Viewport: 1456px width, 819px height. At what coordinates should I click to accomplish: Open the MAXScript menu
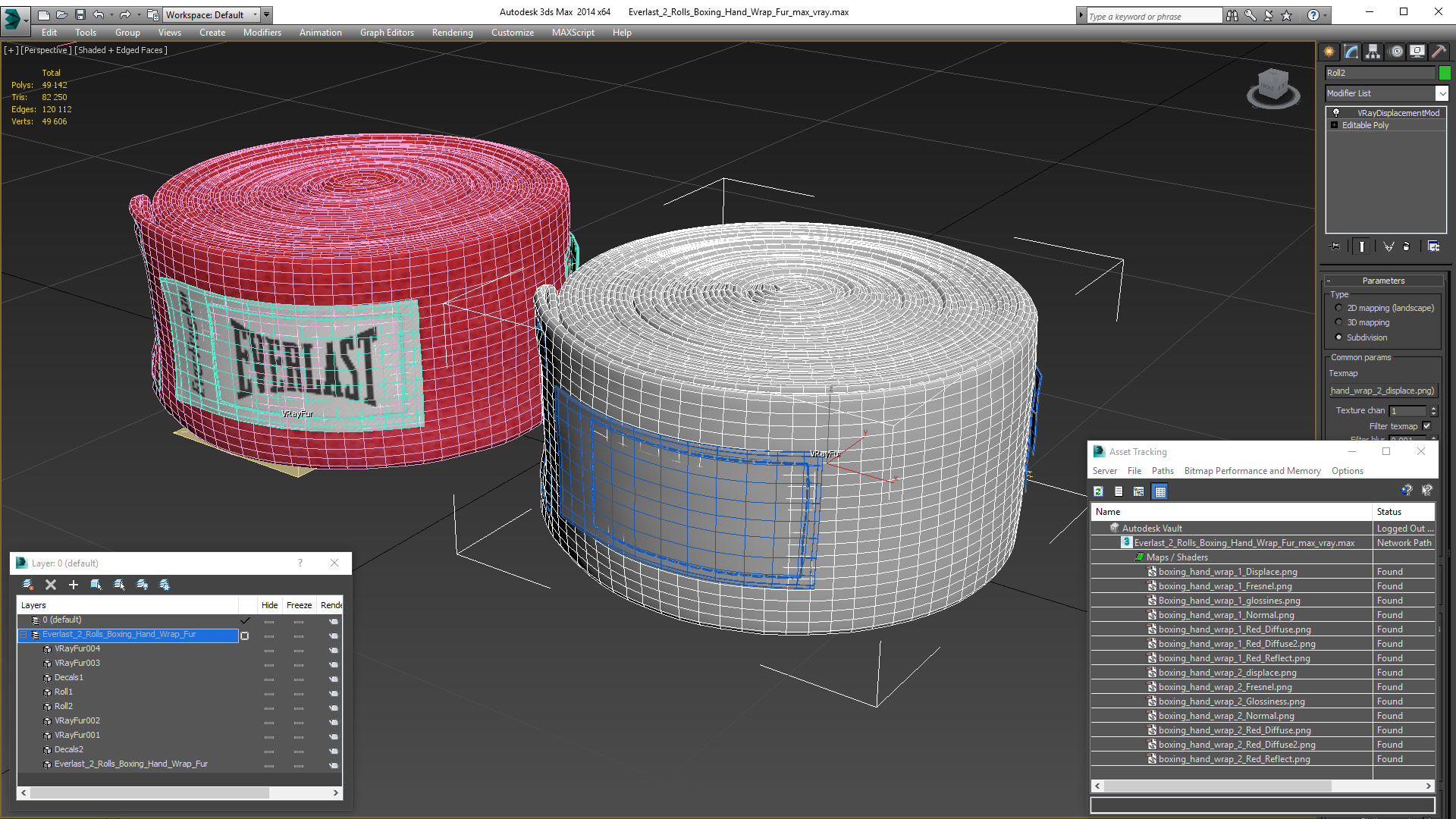573,33
